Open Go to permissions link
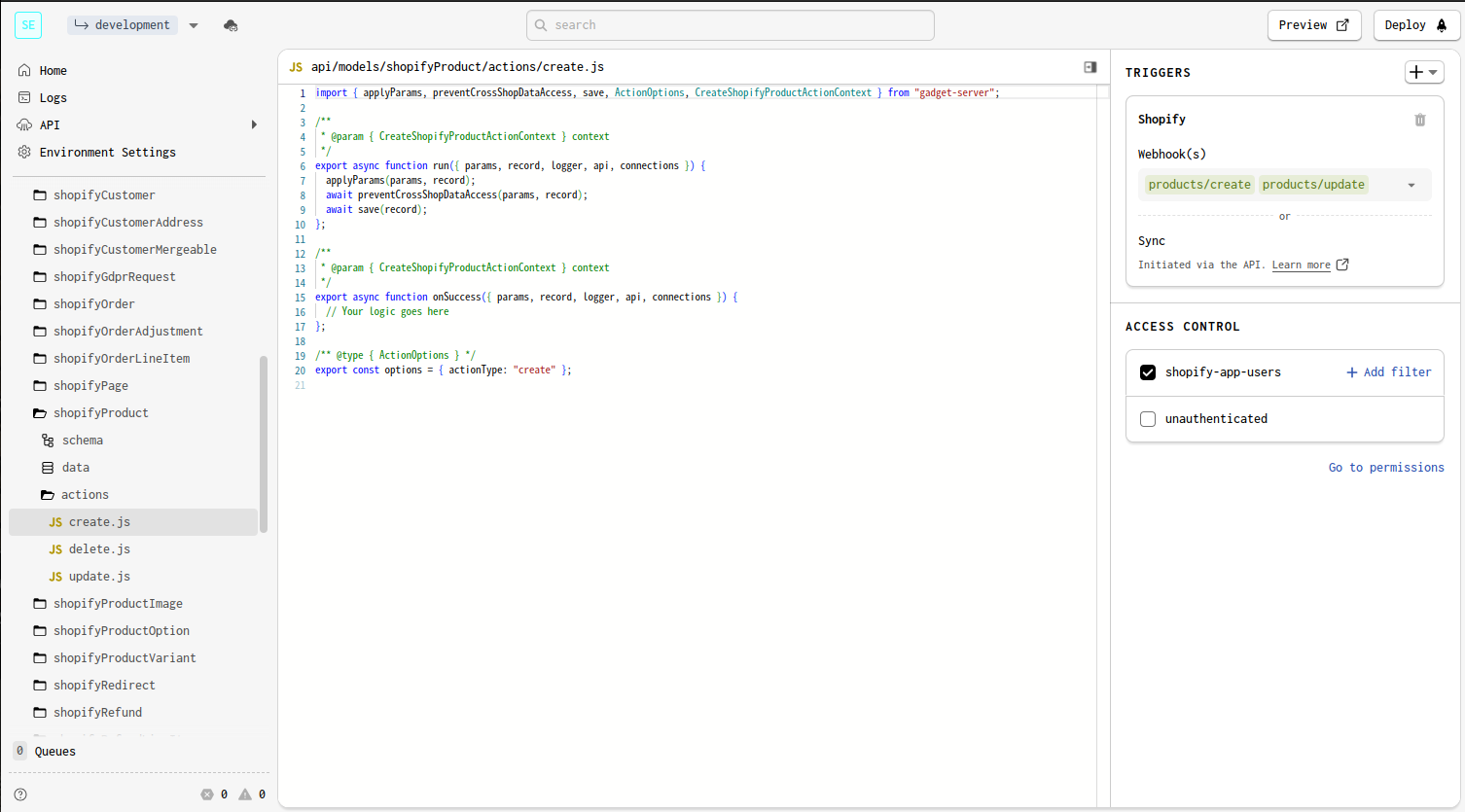The image size is (1465, 812). tap(1386, 468)
